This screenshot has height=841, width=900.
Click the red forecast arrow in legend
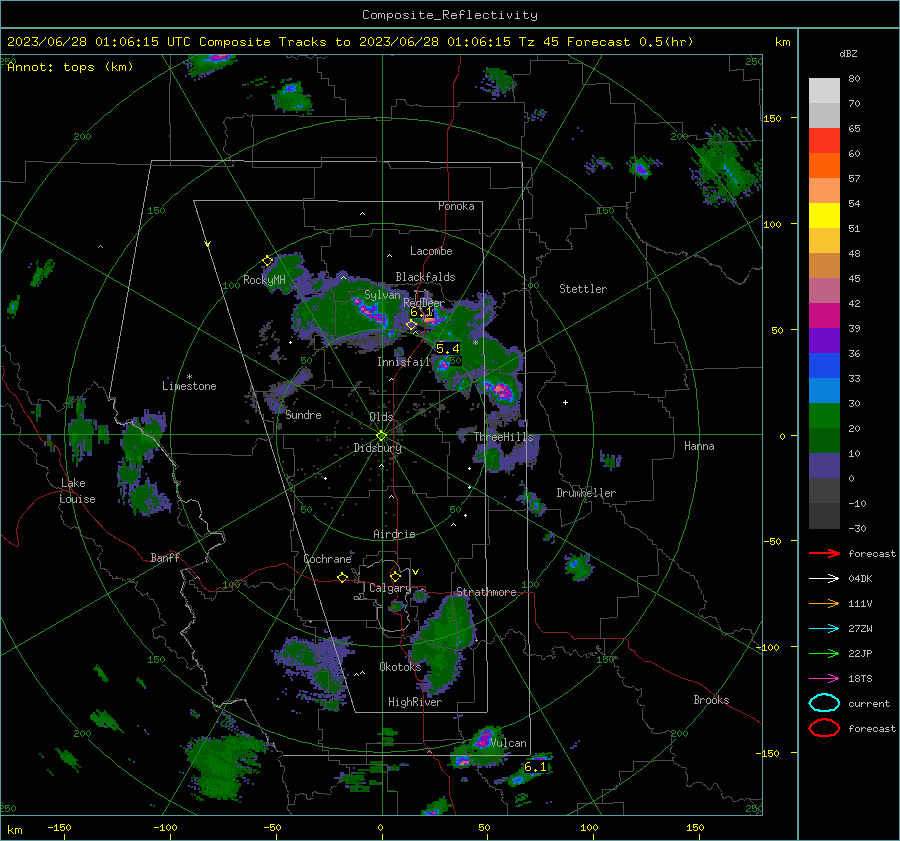point(824,553)
